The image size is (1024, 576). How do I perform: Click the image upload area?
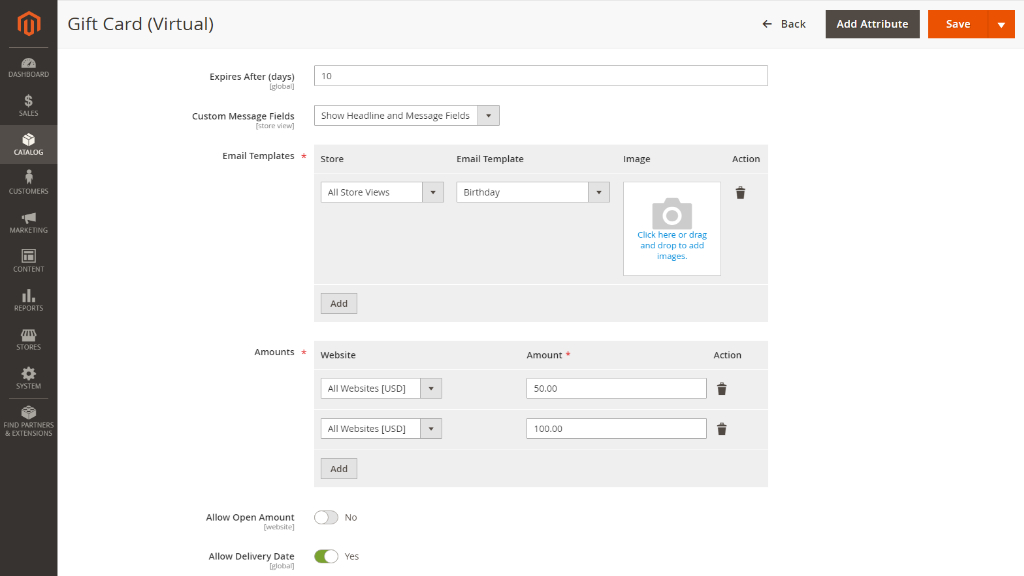point(672,229)
